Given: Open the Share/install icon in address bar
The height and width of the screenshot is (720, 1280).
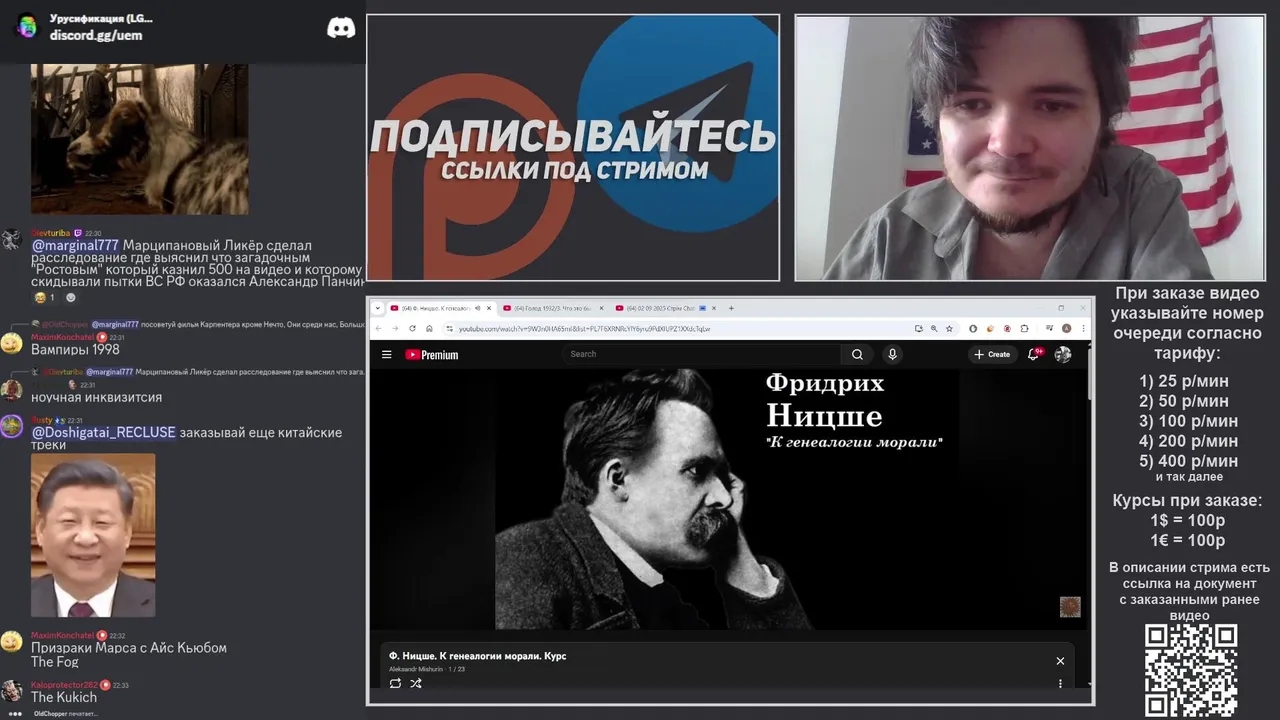Looking at the screenshot, I should (918, 328).
